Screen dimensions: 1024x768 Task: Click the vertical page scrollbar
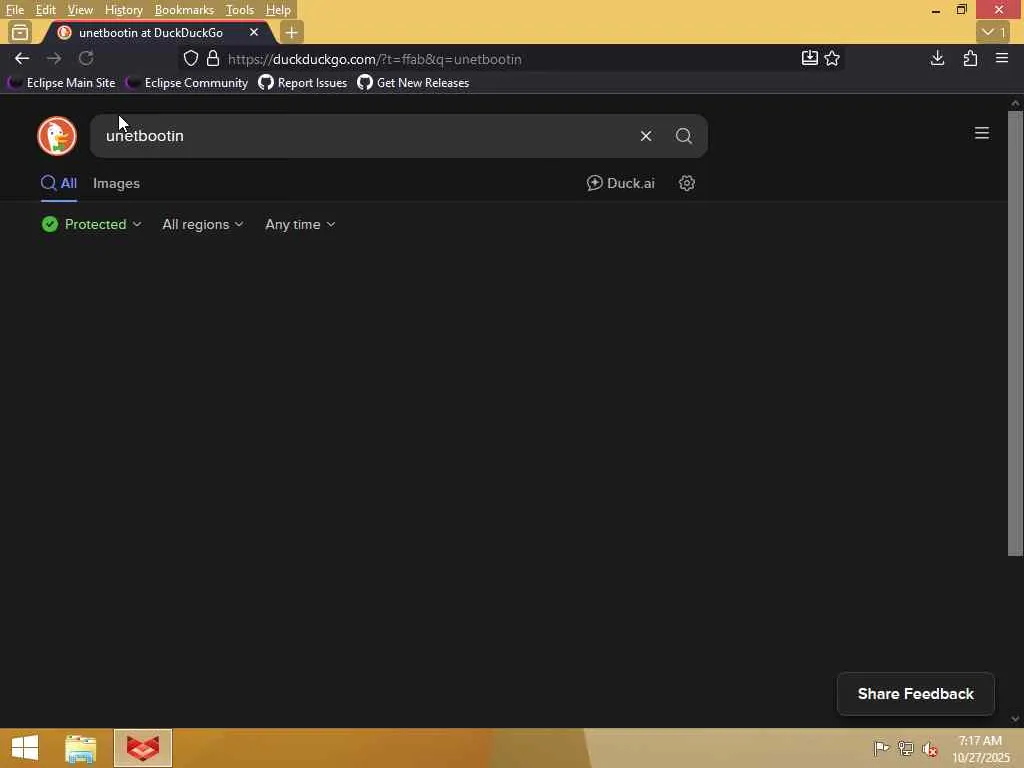(1015, 333)
